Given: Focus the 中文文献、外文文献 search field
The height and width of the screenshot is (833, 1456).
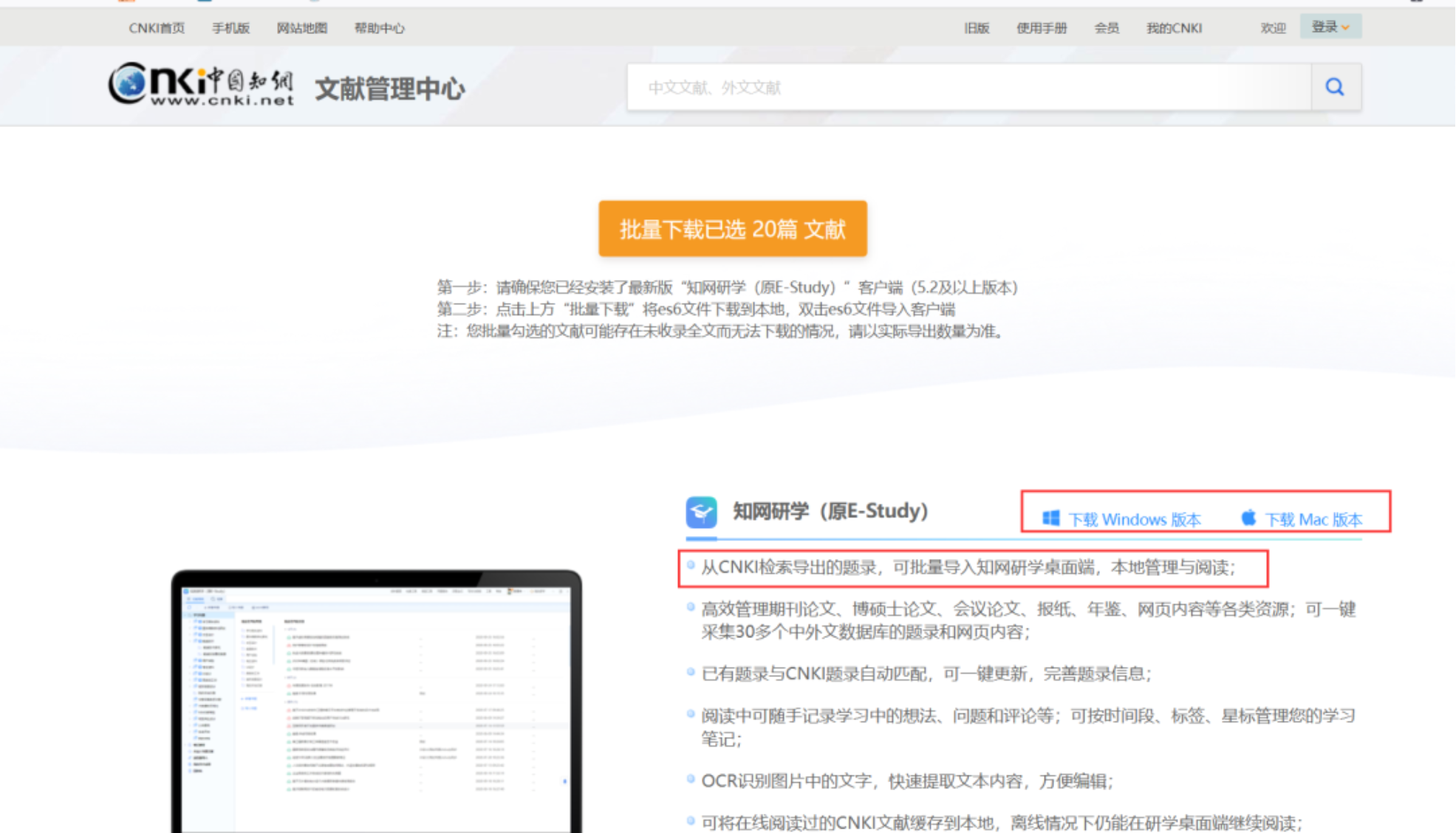Looking at the screenshot, I should [x=969, y=87].
